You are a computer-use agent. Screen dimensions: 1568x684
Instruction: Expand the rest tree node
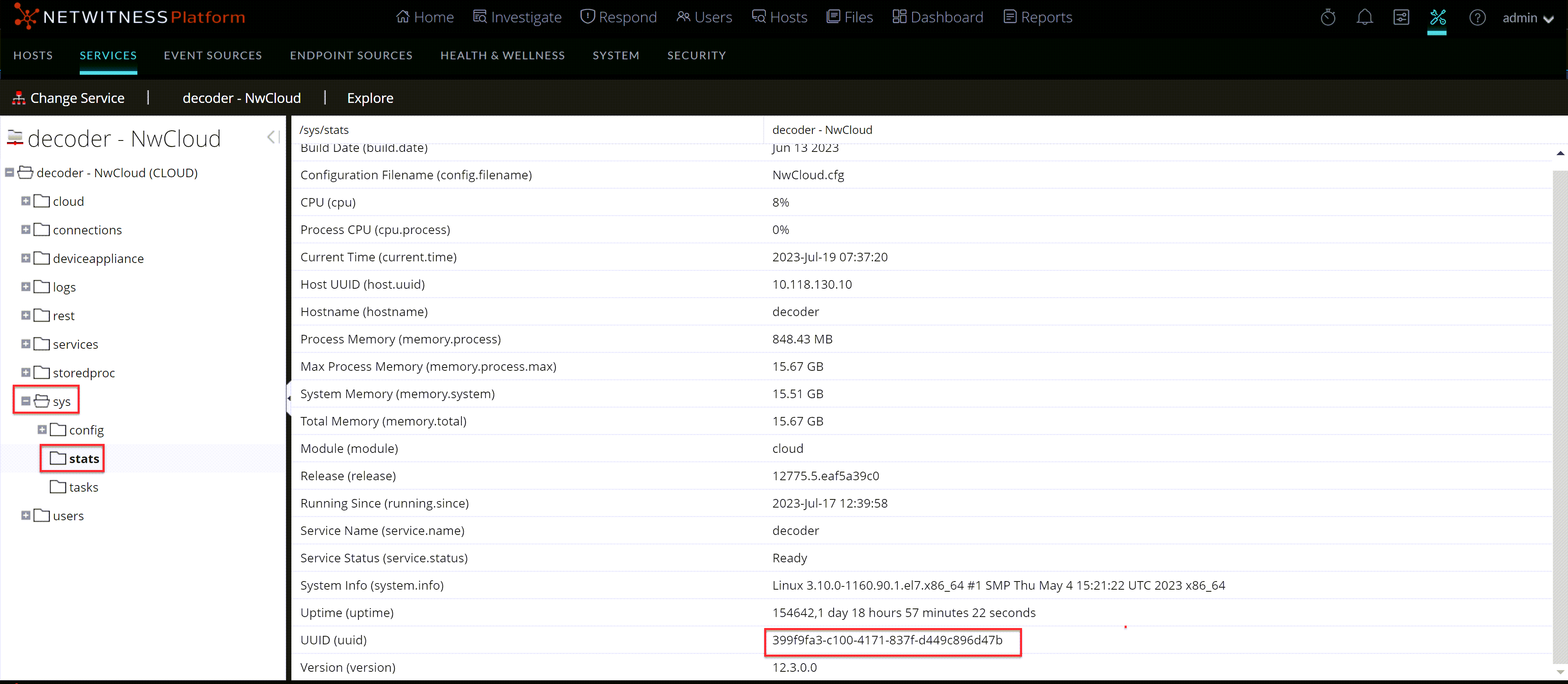[26, 316]
